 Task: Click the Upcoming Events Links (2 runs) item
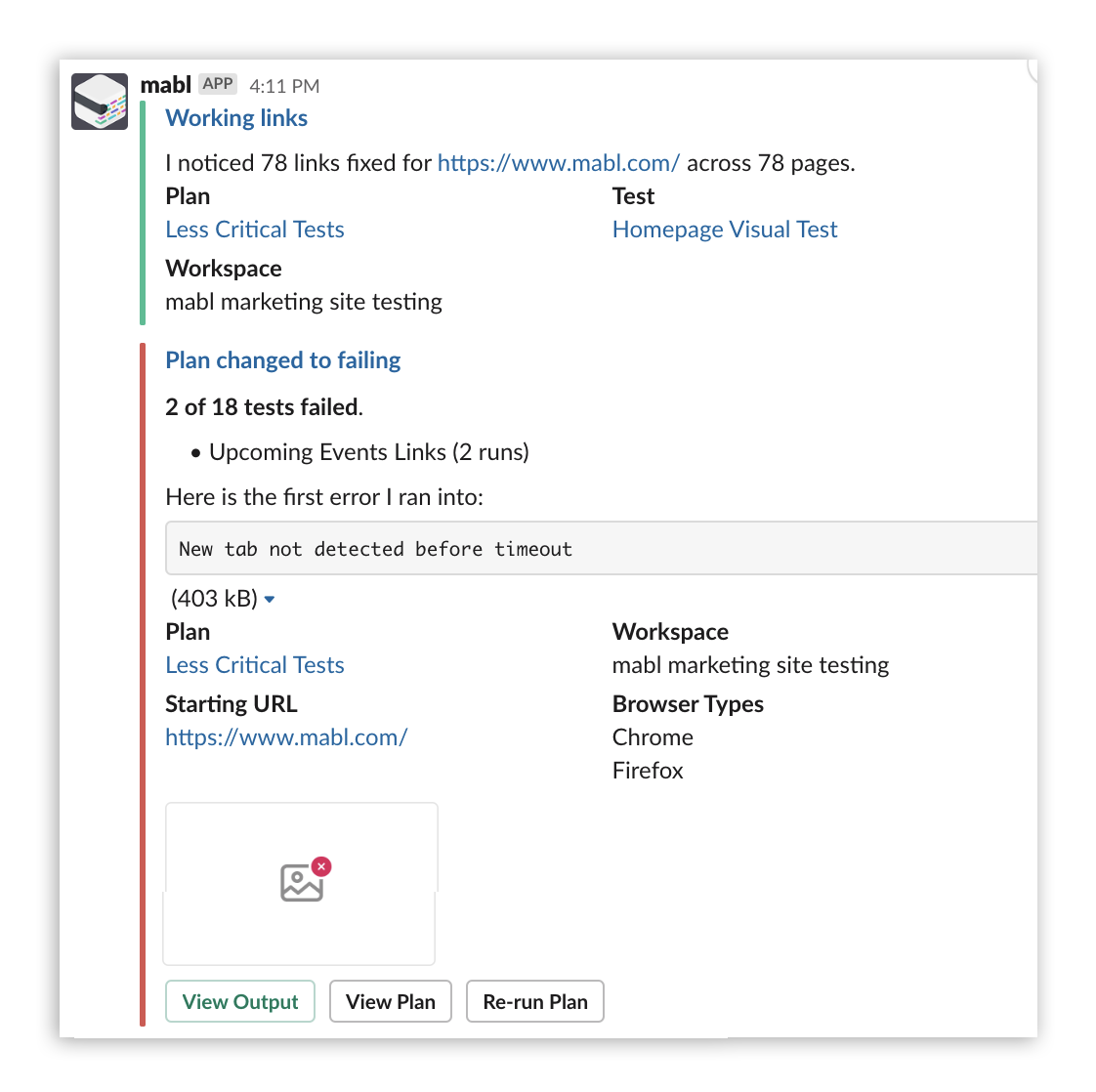[x=368, y=452]
